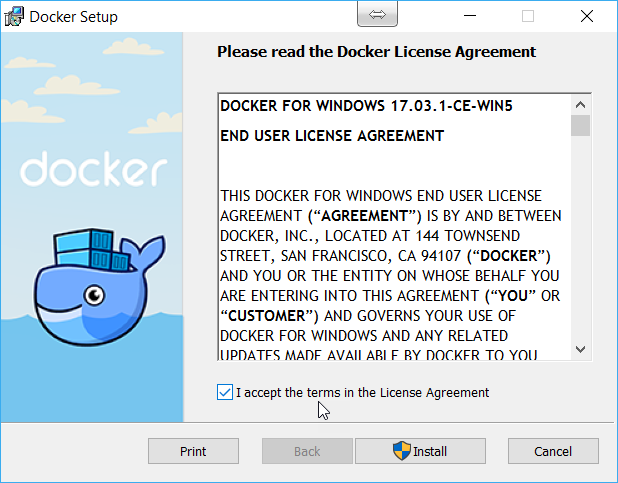Click the UAC shield icon on Install
This screenshot has width=618, height=483.
[402, 451]
